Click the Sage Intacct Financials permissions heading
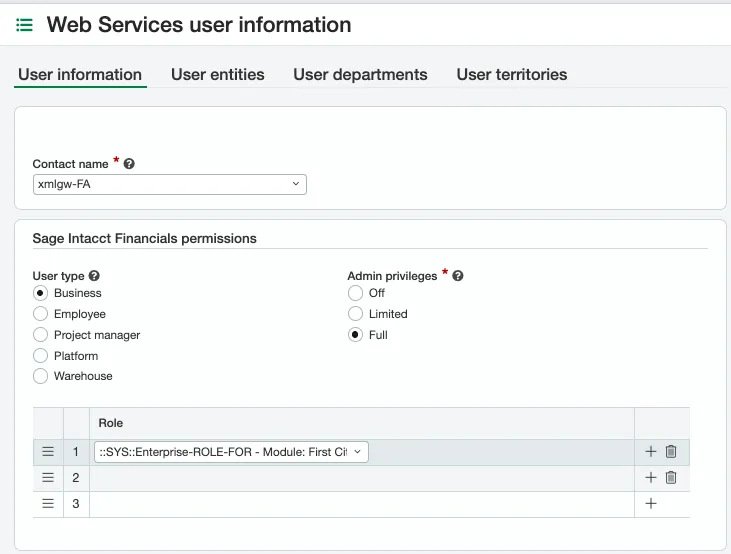The image size is (731, 554). [145, 238]
